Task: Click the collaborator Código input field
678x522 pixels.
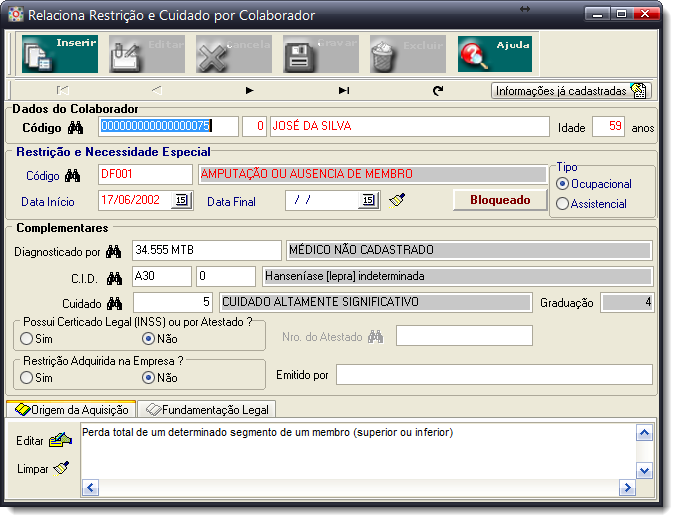Action: point(168,126)
